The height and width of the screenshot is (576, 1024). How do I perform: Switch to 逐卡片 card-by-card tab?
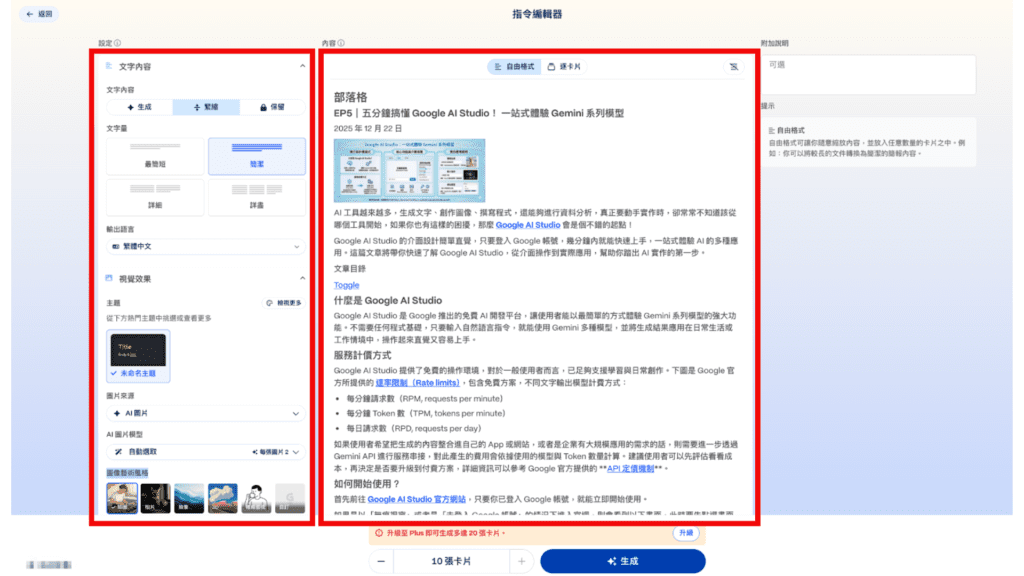point(565,67)
